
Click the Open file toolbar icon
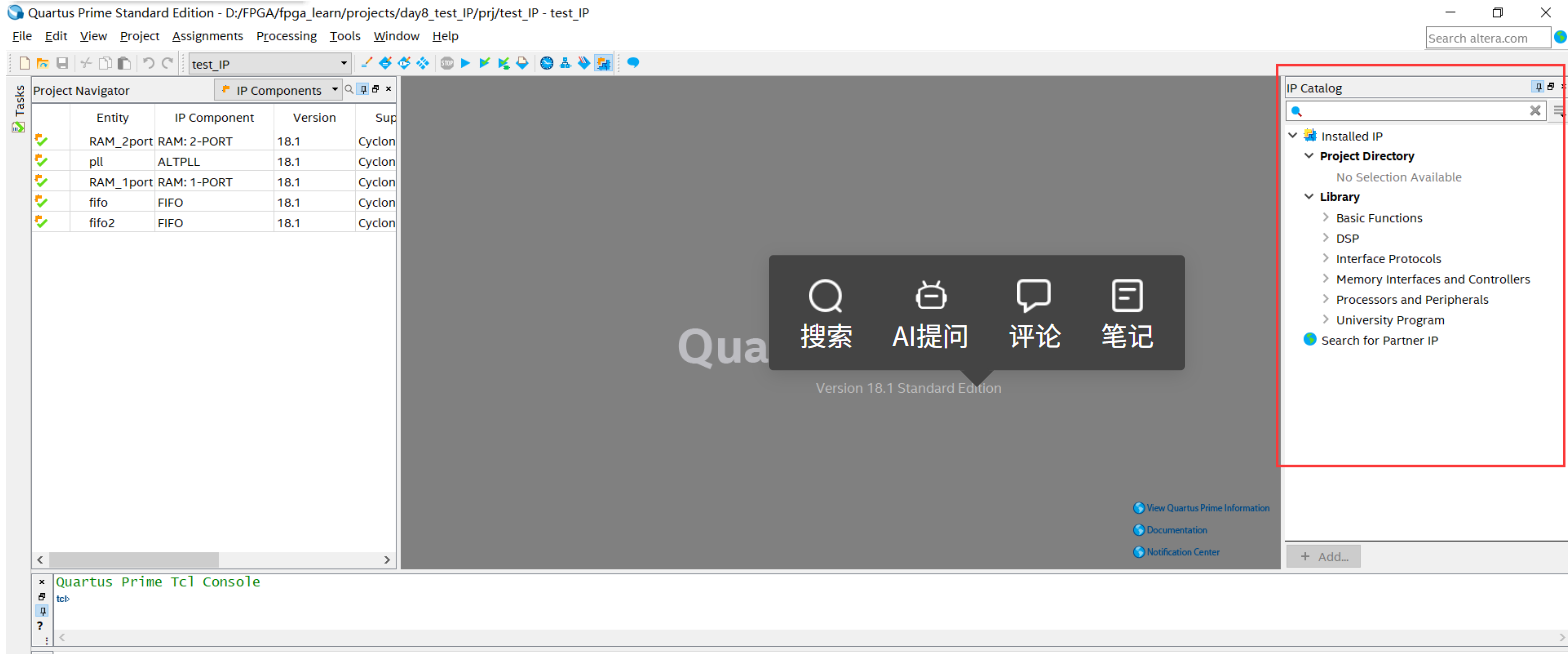[x=43, y=63]
